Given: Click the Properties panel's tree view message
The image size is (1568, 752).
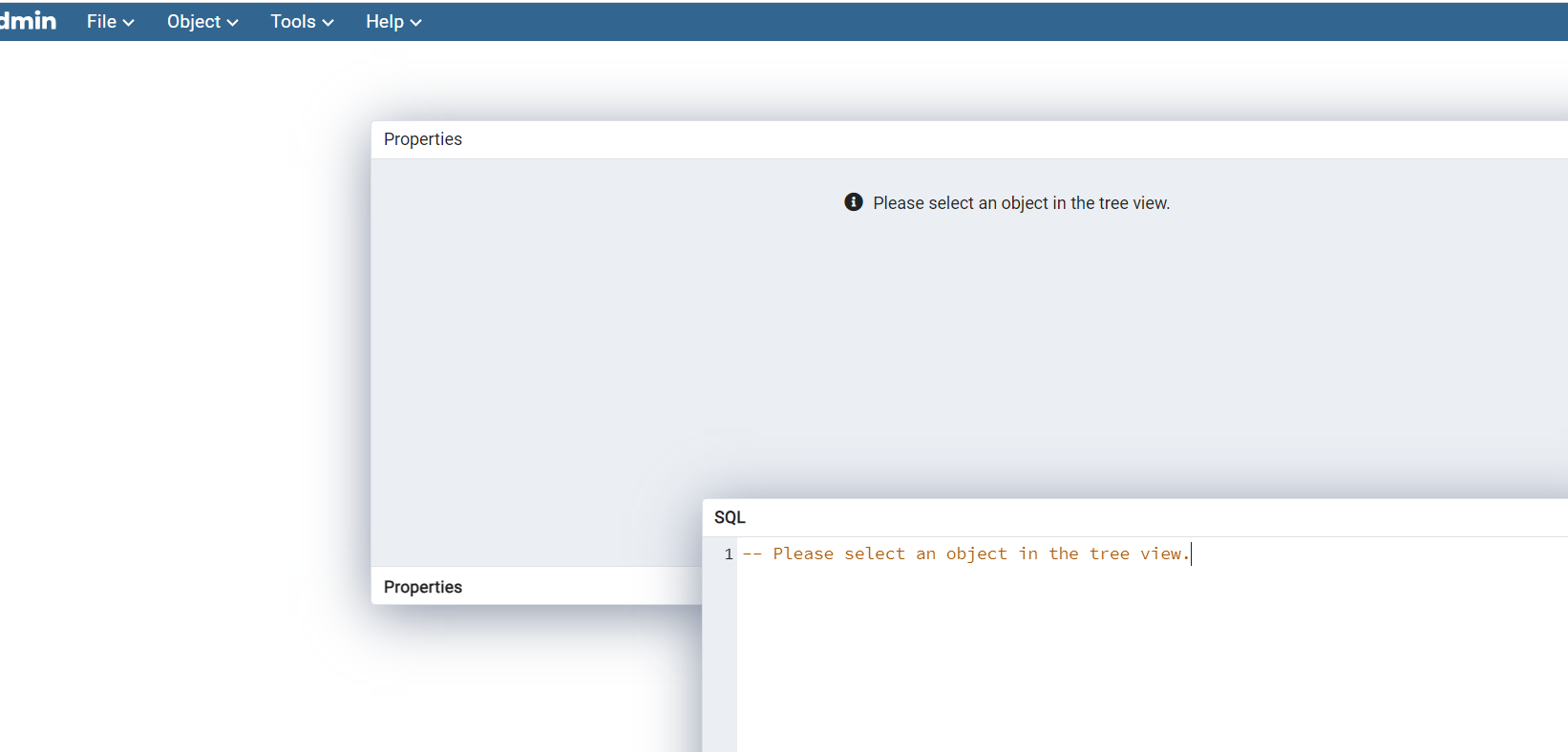Looking at the screenshot, I should pyautogui.click(x=1021, y=203).
